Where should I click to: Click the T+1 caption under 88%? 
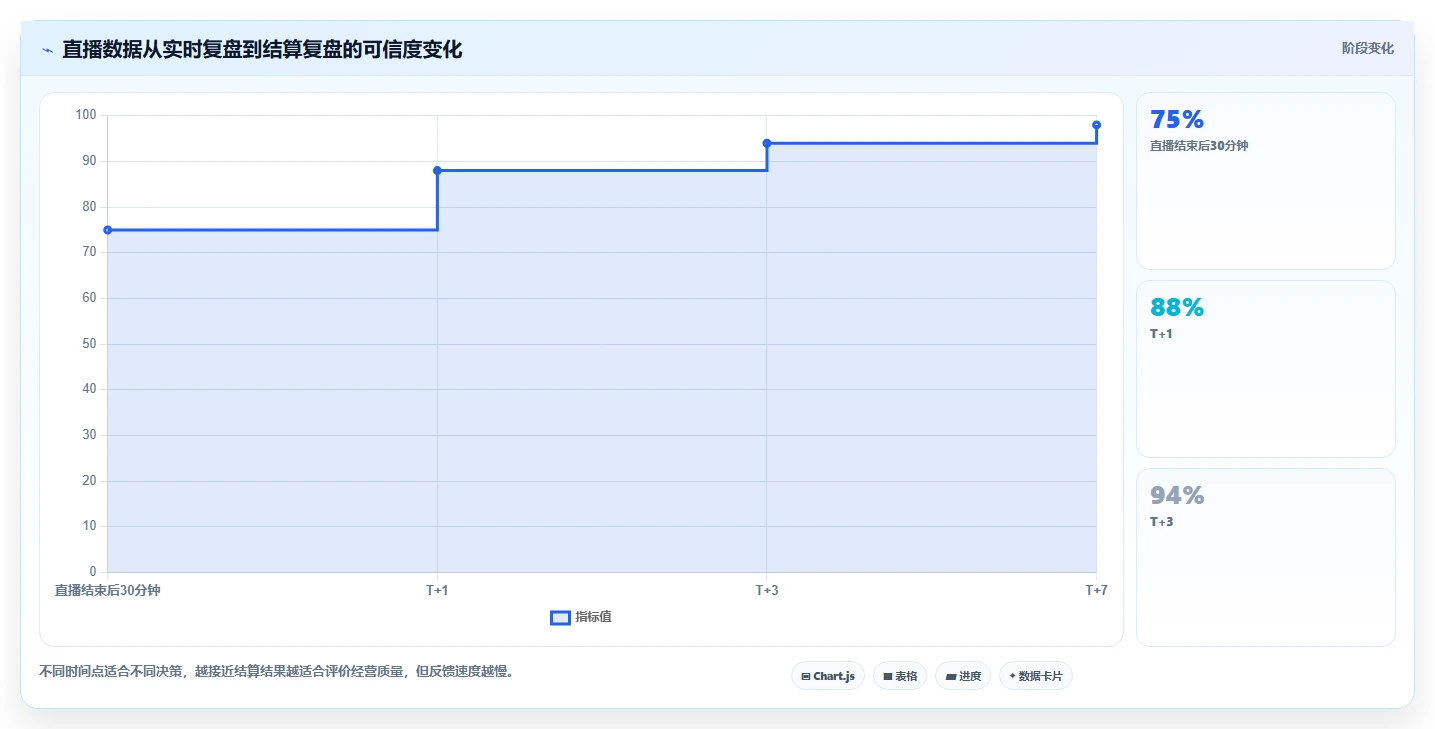pos(1161,334)
